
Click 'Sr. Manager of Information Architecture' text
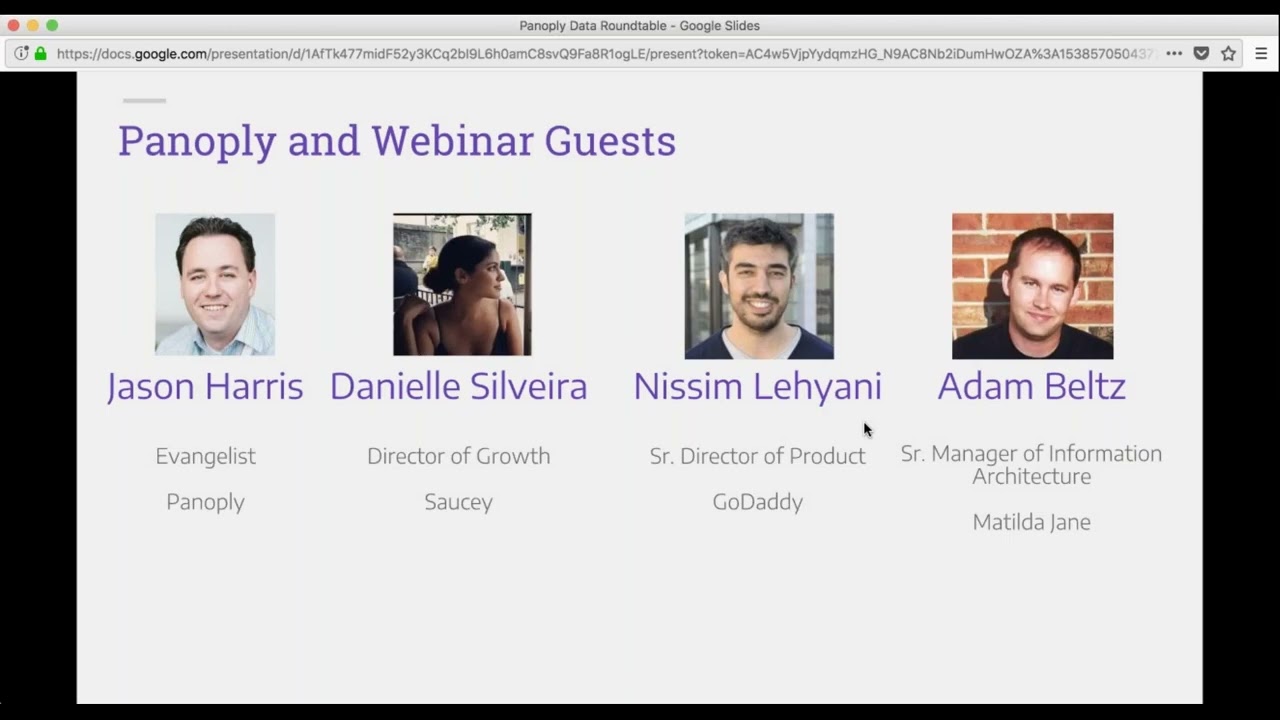click(1032, 465)
